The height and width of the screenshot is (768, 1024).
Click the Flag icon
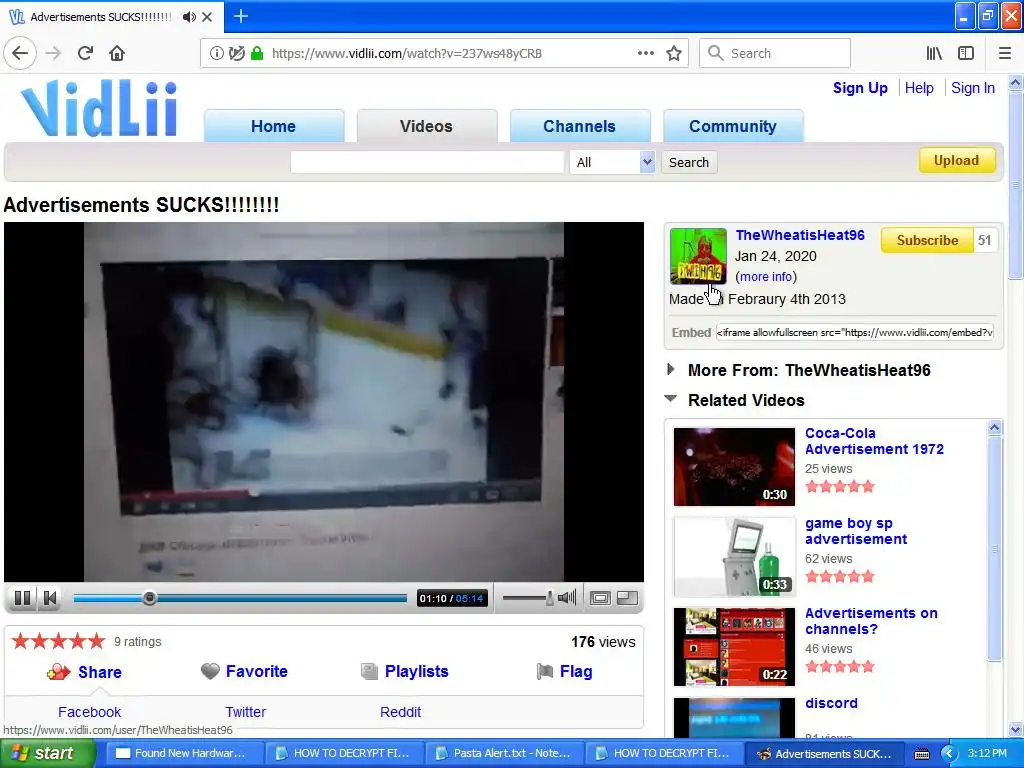[x=545, y=671]
